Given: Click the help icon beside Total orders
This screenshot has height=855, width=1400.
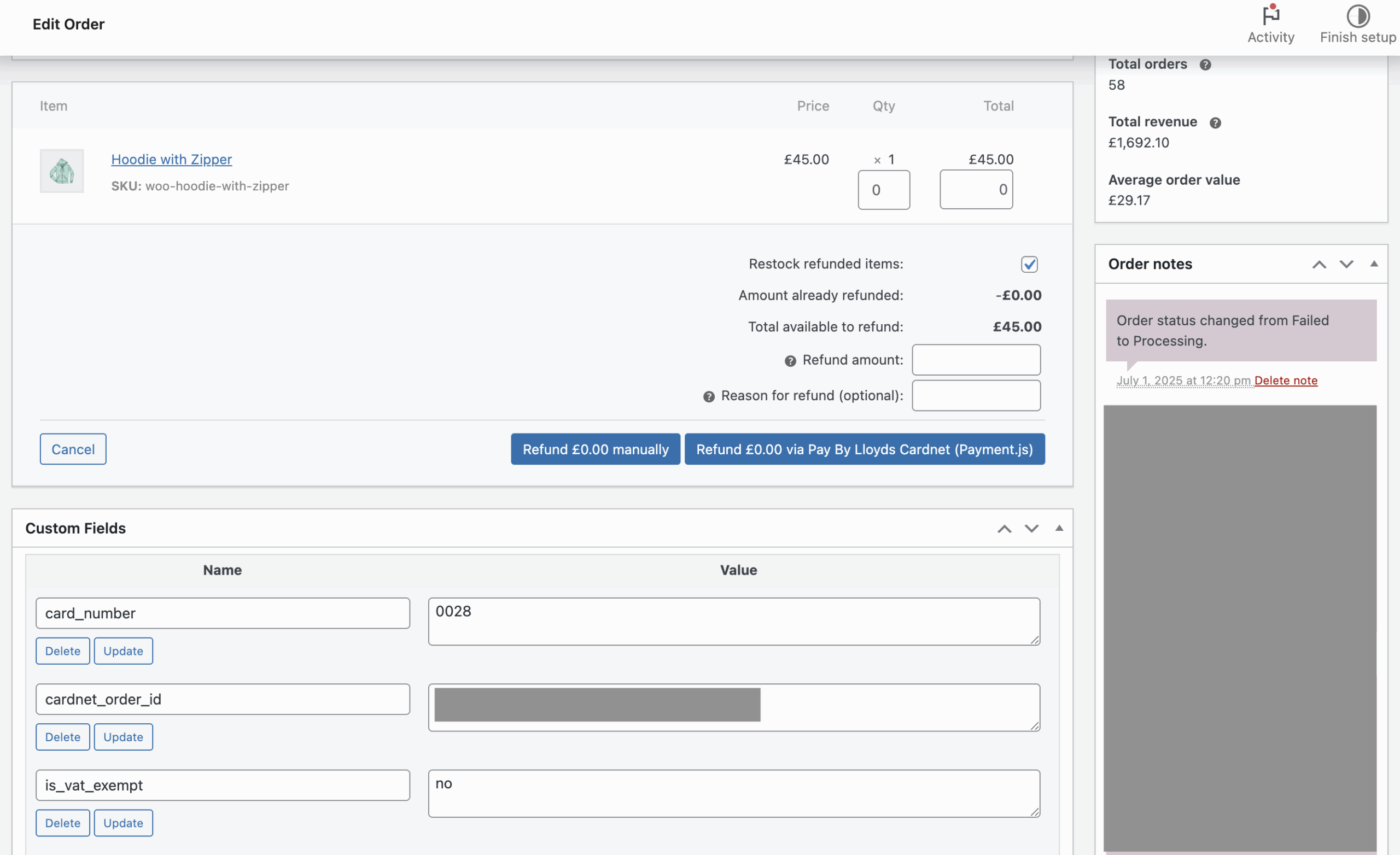Looking at the screenshot, I should tap(1206, 64).
